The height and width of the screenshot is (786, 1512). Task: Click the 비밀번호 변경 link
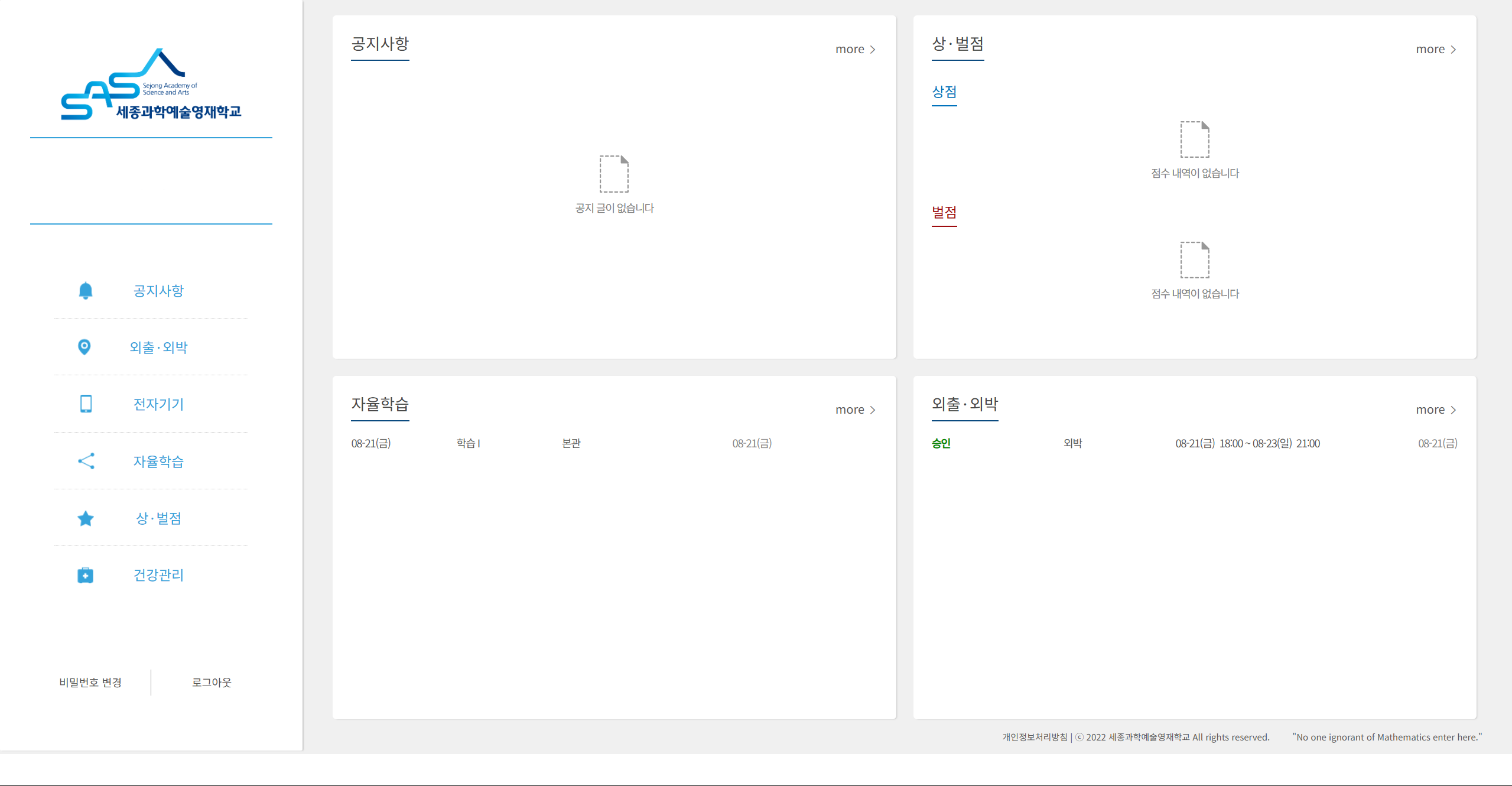click(90, 683)
